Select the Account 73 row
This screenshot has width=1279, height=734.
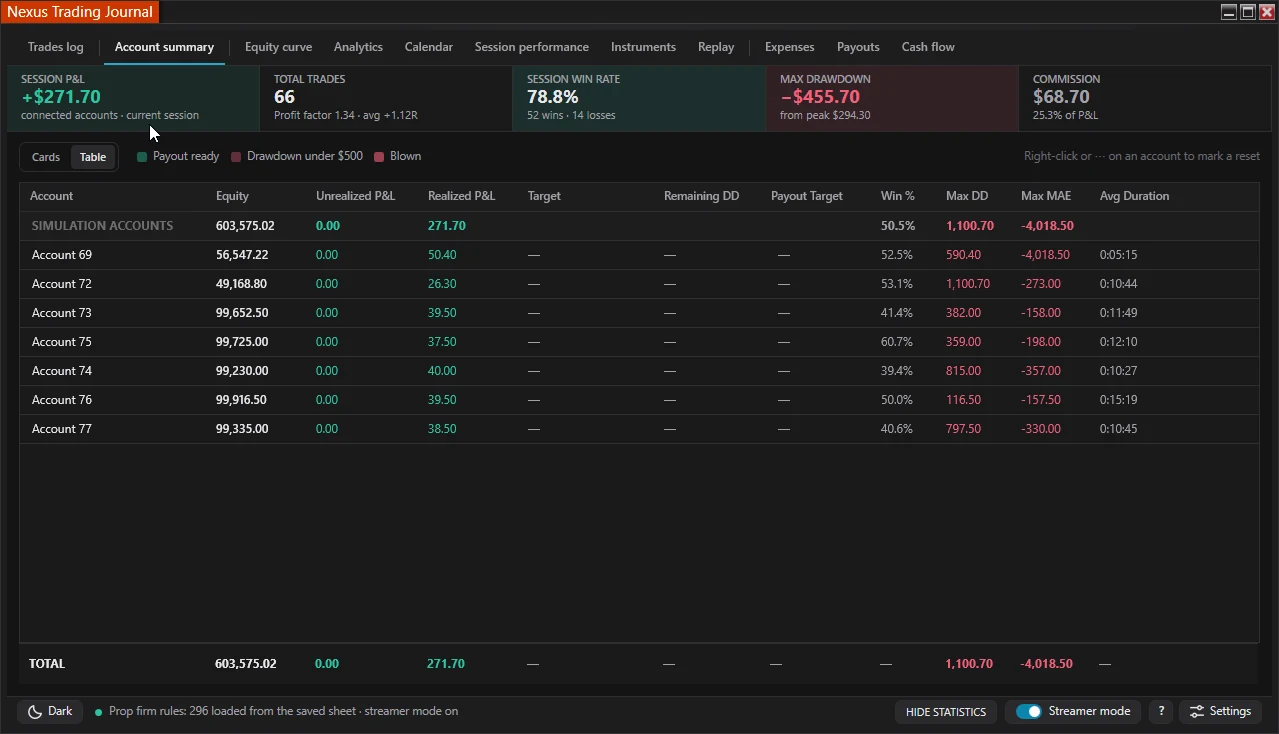(639, 313)
